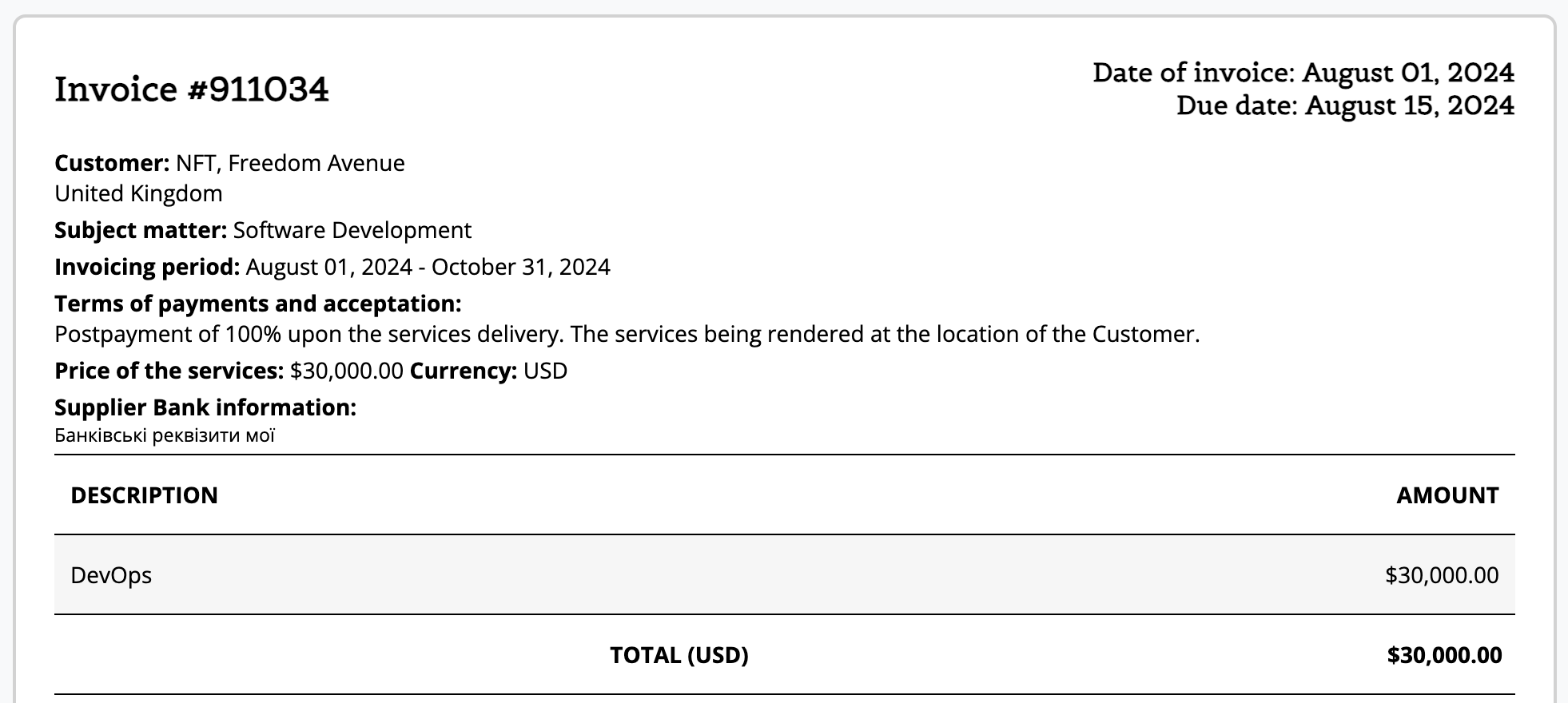Click the United Kingdom address line
The image size is (1568, 703).
coord(138,193)
